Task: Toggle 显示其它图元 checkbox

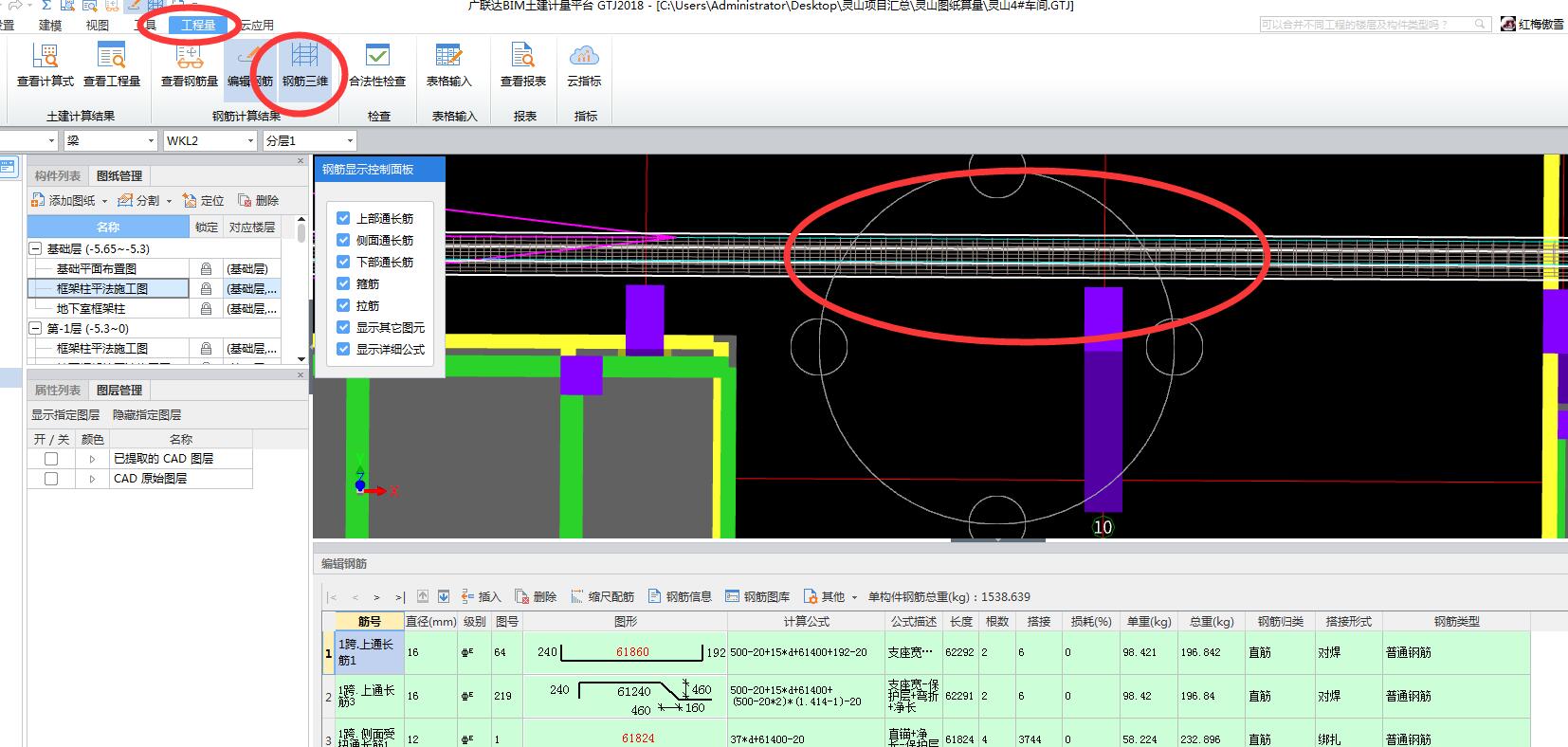Action: (343, 327)
